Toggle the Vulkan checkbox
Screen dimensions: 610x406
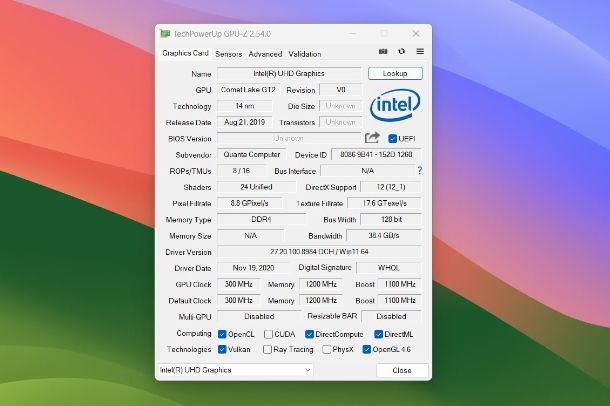[222, 349]
